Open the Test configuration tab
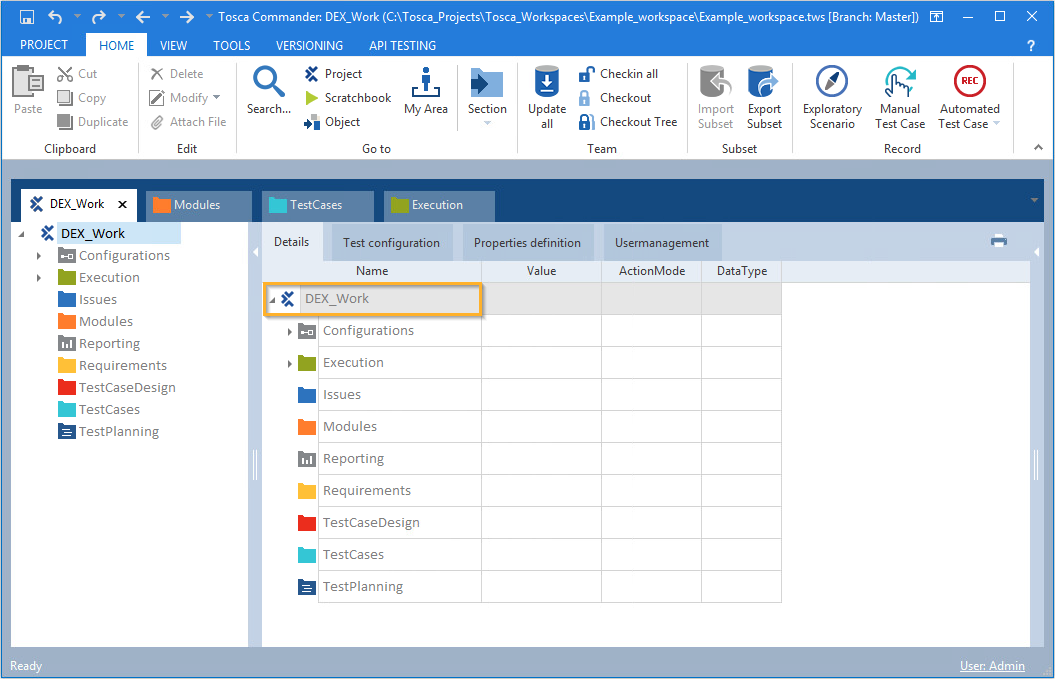 (391, 243)
